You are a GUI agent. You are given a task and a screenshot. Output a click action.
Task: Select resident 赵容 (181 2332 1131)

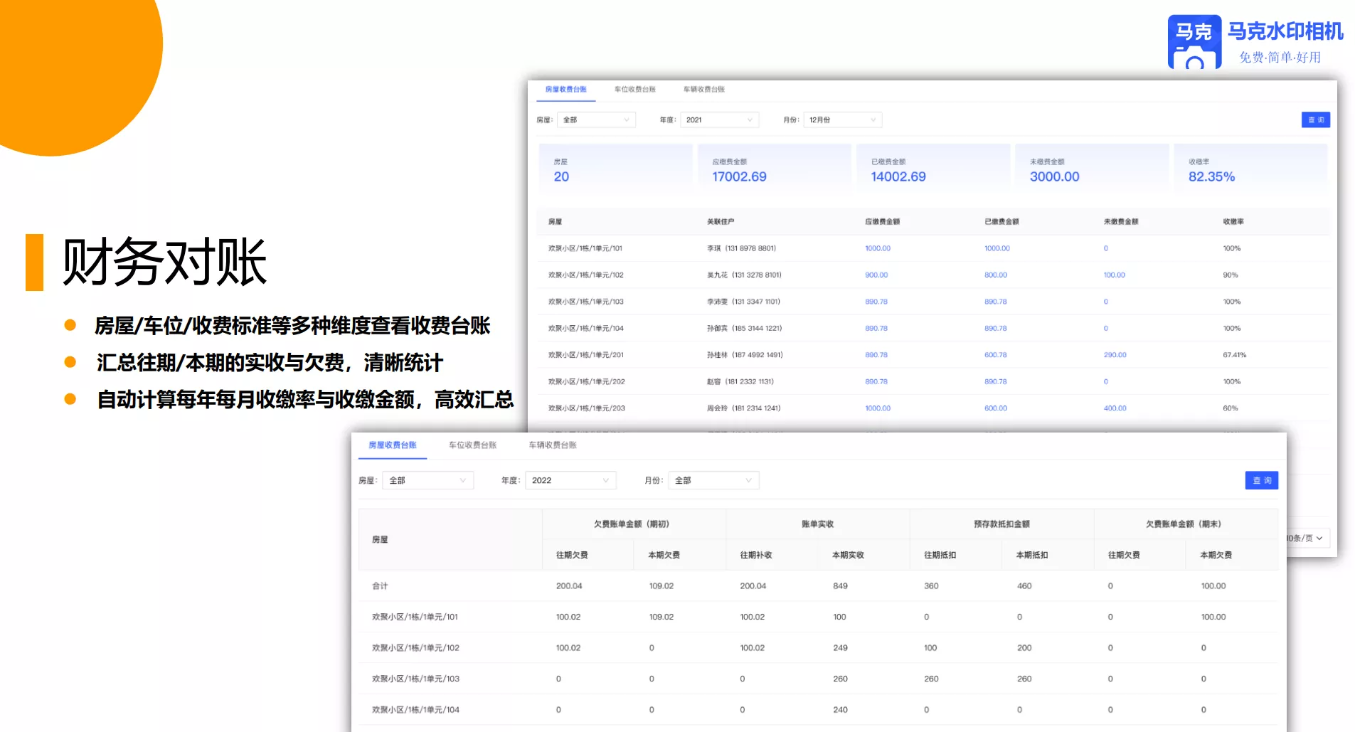(741, 381)
